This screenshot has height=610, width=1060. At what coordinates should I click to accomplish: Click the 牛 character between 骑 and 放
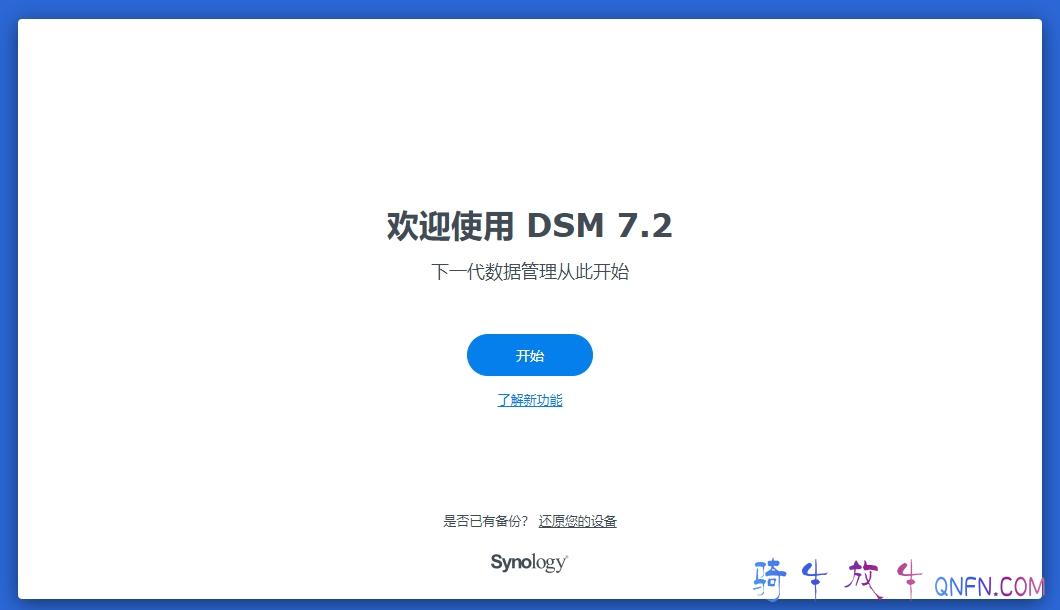click(815, 580)
